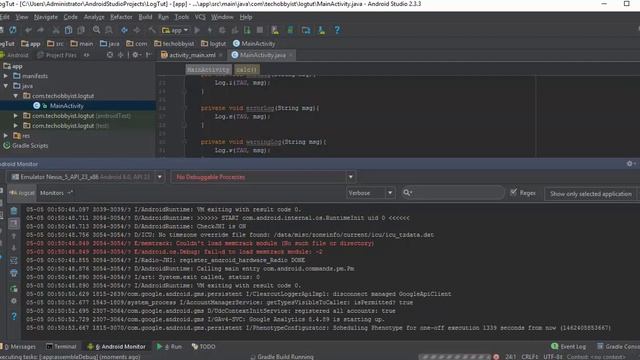Click the Debug app bug icon
Screen dimensions: 640x360
click(222, 30)
